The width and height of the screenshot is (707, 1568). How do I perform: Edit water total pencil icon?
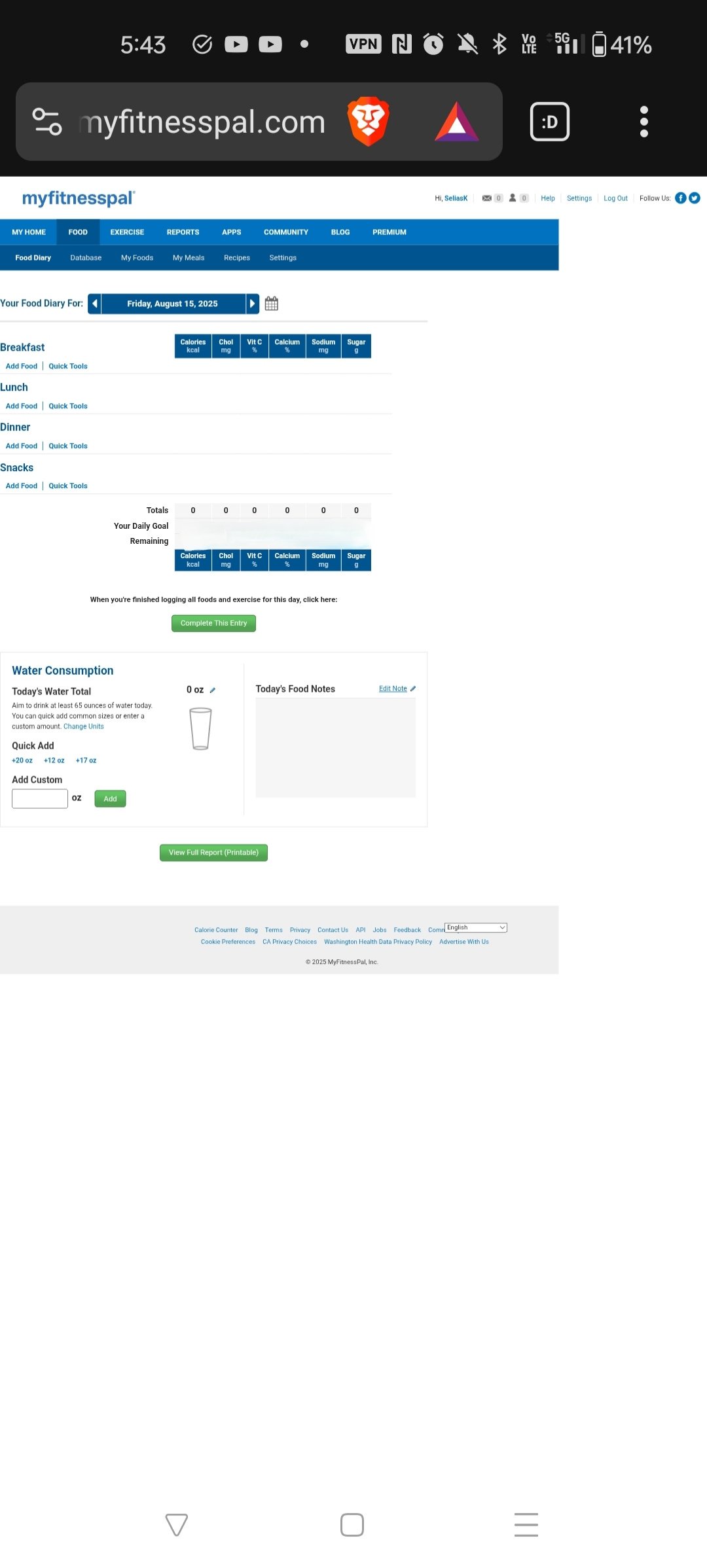[x=213, y=690]
